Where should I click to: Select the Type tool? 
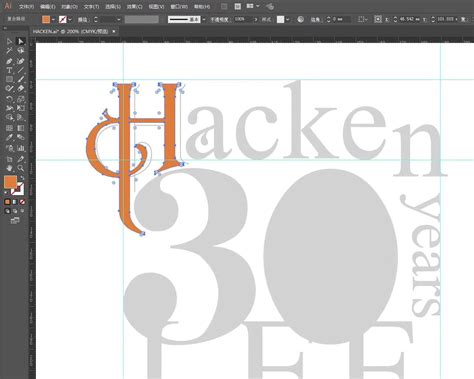(x=9, y=70)
